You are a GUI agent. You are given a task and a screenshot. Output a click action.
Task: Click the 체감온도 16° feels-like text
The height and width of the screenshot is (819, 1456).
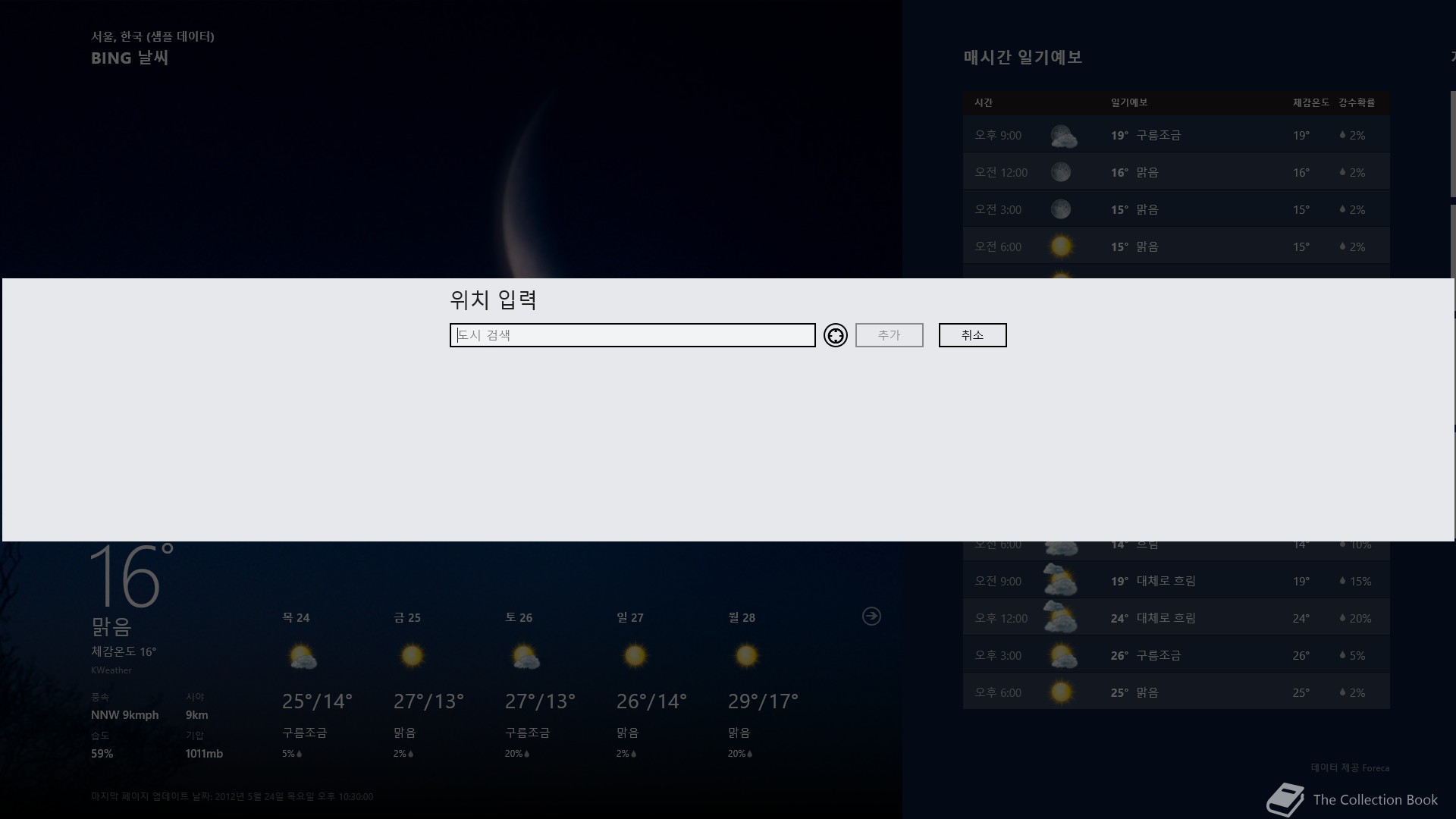(124, 652)
